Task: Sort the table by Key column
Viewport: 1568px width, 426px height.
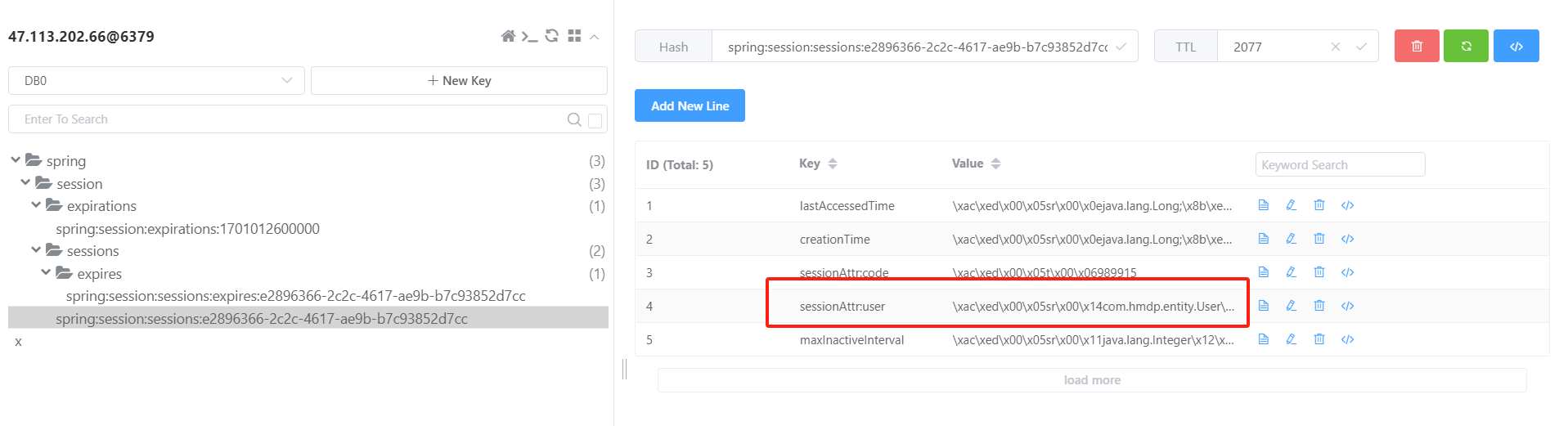Action: point(832,164)
